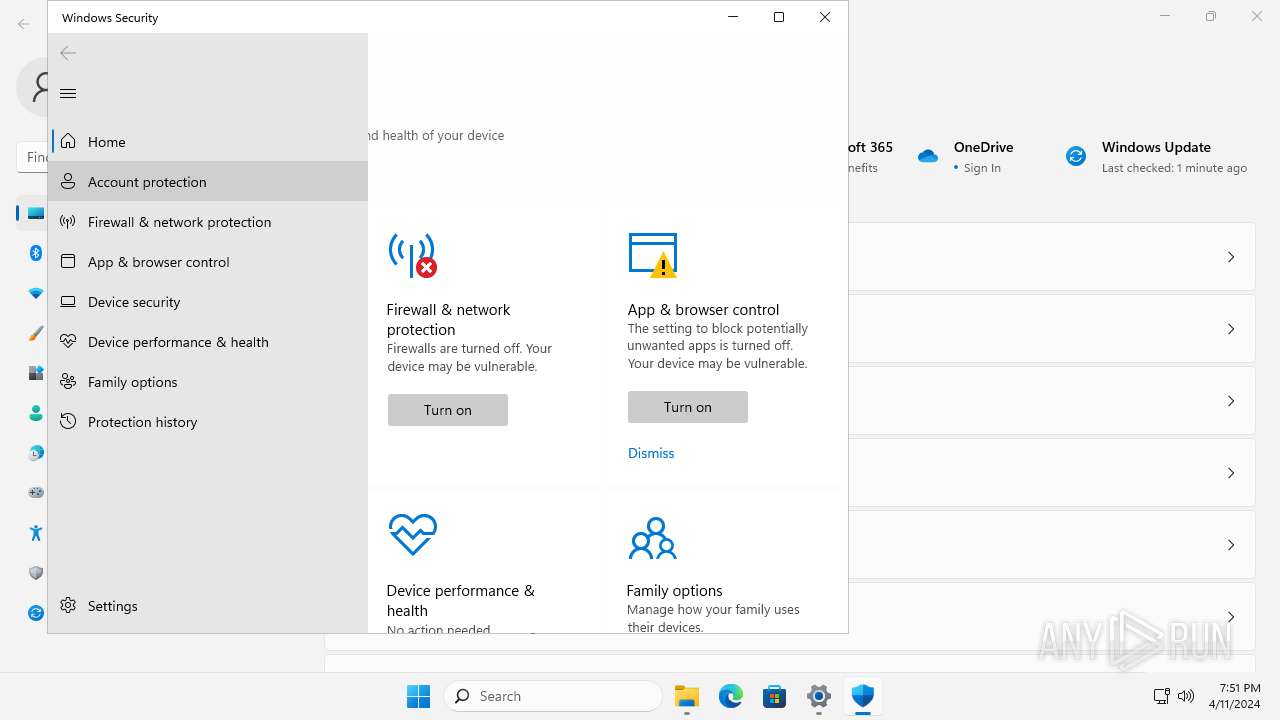The image size is (1280, 720).
Task: Turn on App & browser control protection
Action: [688, 407]
